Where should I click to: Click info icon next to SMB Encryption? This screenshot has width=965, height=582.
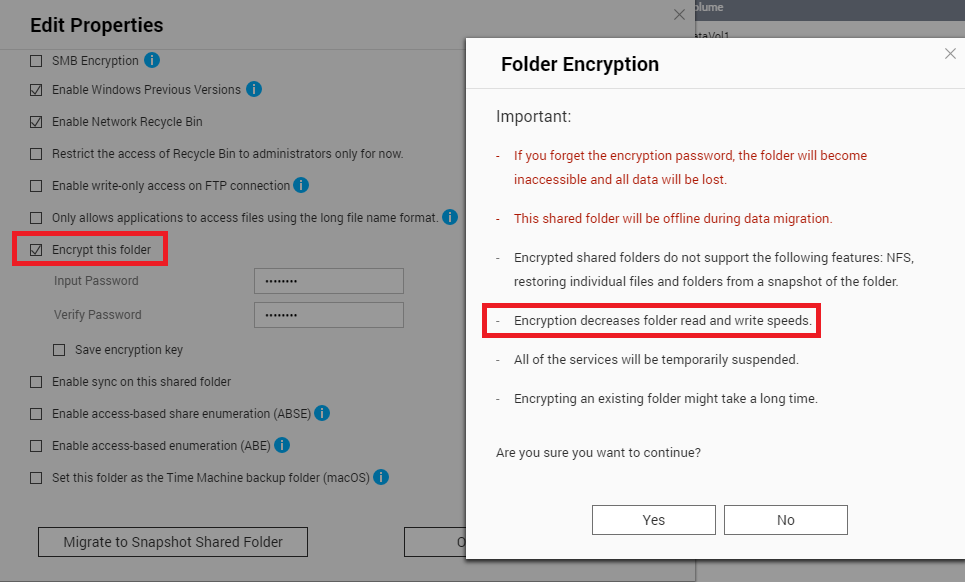pos(151,60)
